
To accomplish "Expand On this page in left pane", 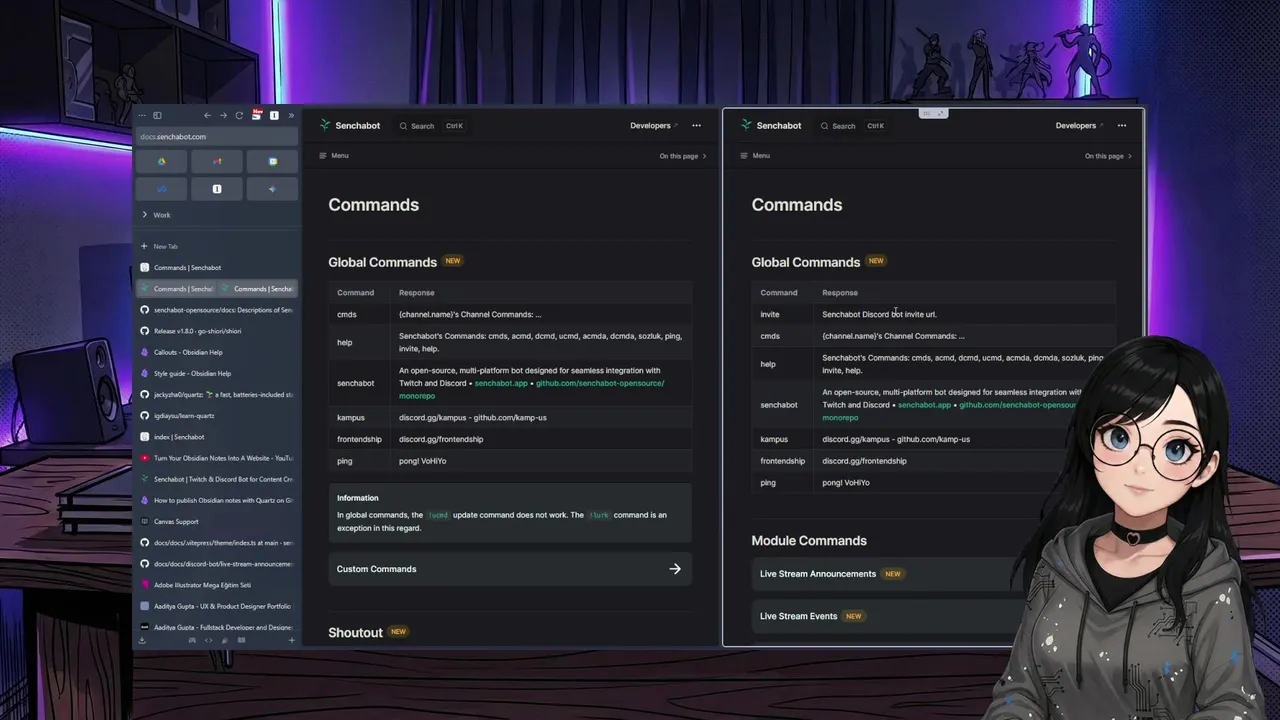I will 683,156.
